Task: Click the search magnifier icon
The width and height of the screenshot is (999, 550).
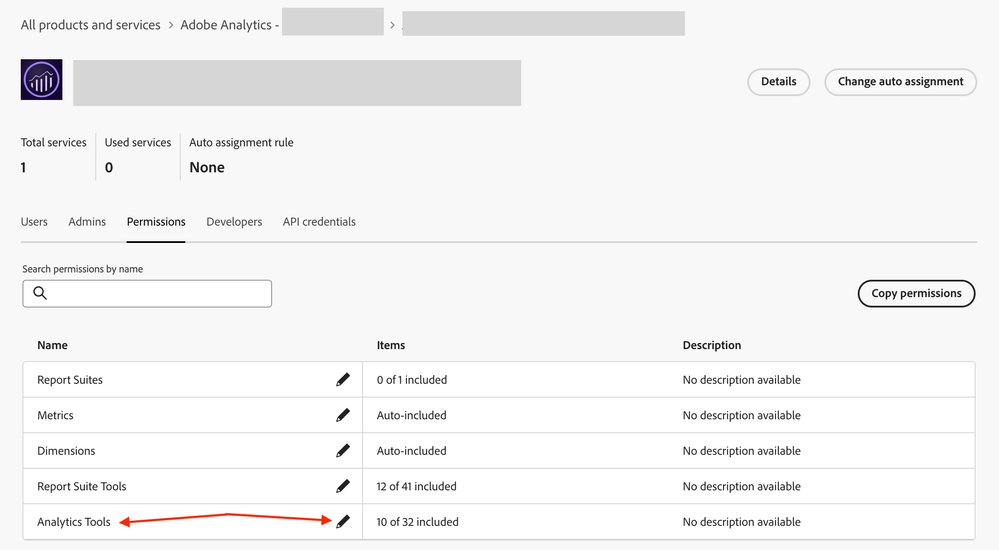Action: click(x=40, y=293)
